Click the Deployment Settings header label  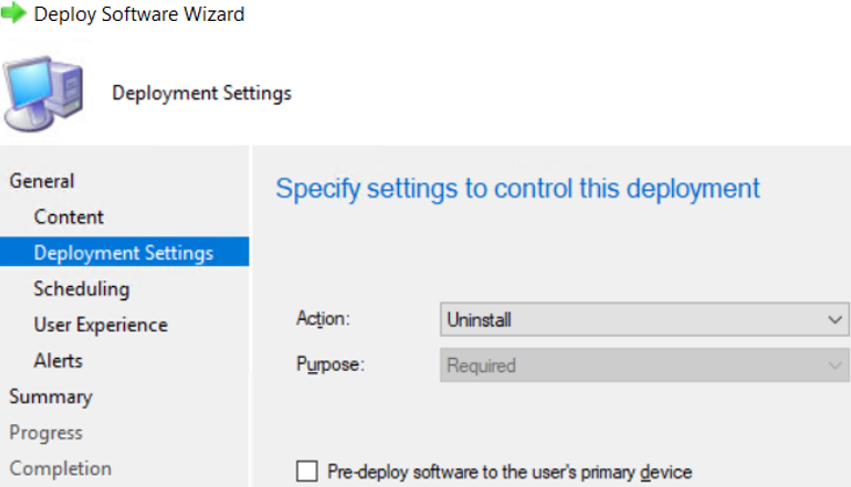202,93
